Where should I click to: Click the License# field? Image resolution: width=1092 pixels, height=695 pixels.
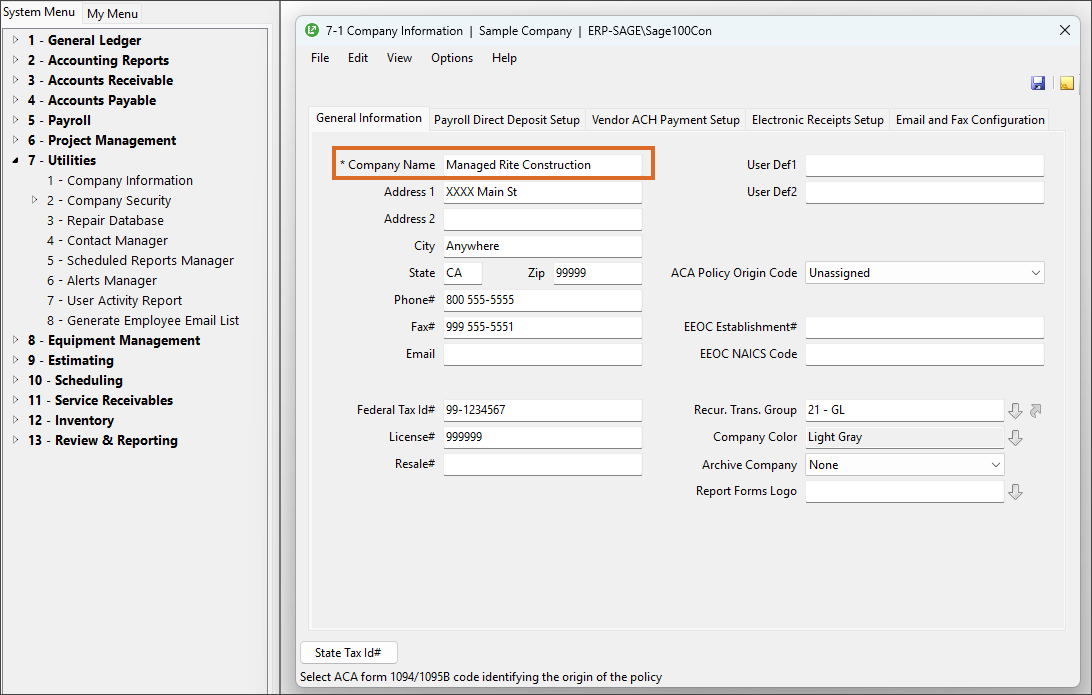(543, 437)
